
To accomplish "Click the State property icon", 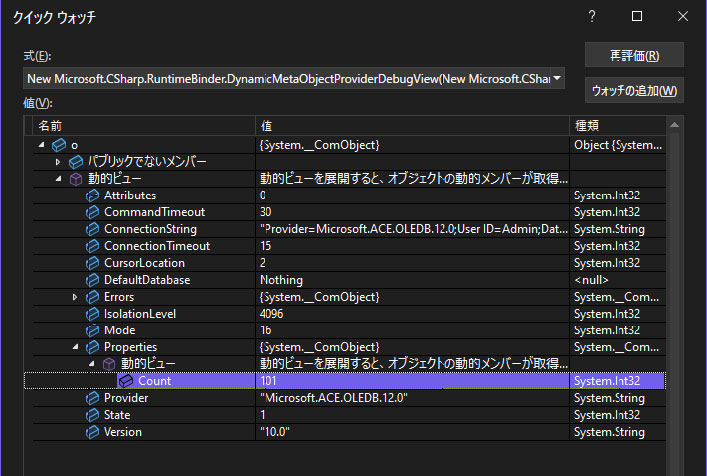I will tap(92, 415).
